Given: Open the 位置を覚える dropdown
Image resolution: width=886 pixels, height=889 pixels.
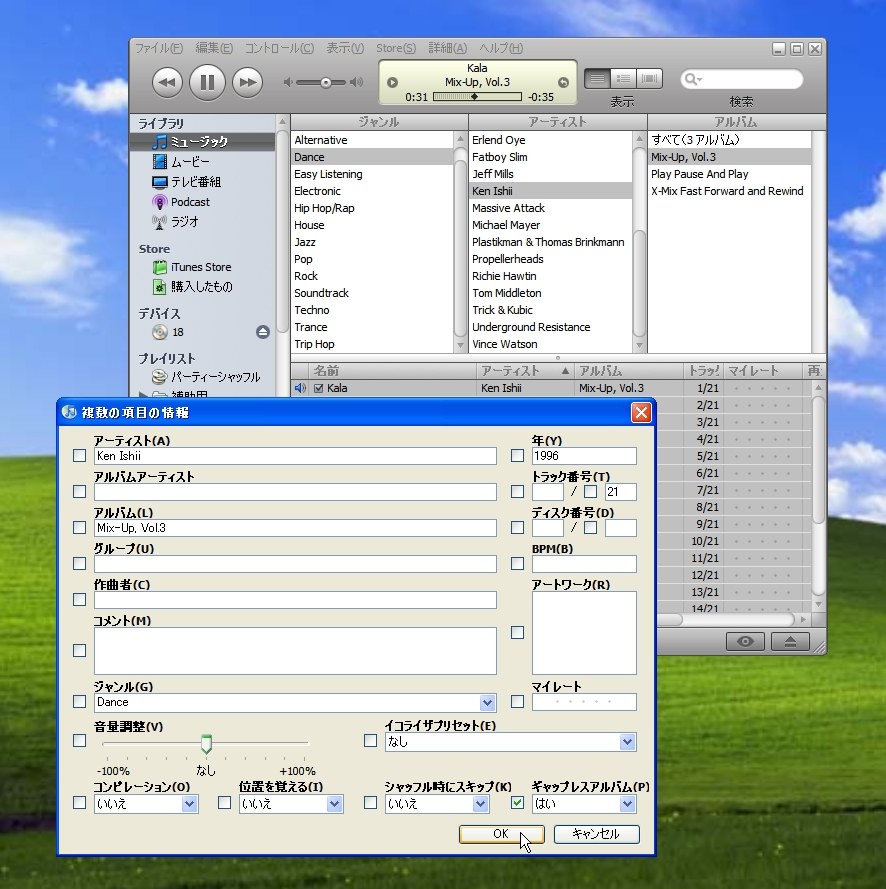Looking at the screenshot, I should pyautogui.click(x=334, y=804).
